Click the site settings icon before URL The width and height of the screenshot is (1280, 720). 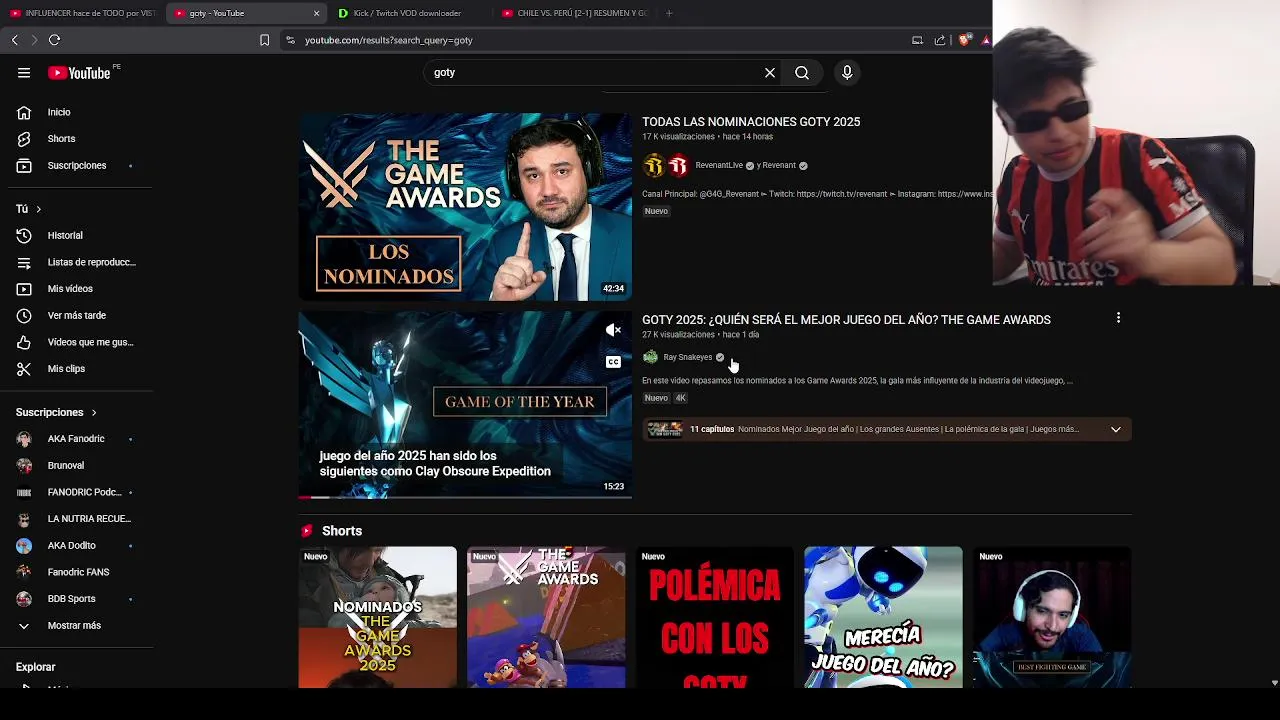click(x=290, y=40)
